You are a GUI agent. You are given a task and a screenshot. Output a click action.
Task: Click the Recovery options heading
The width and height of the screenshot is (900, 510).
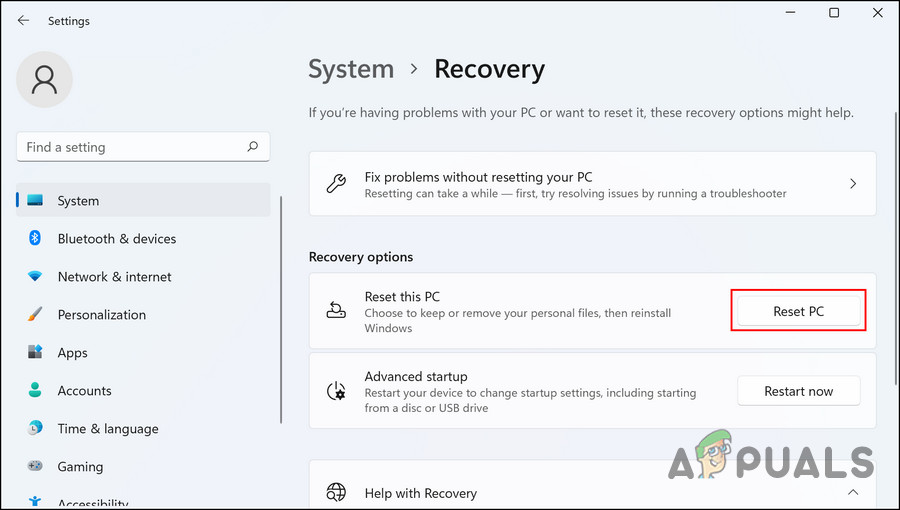point(360,256)
